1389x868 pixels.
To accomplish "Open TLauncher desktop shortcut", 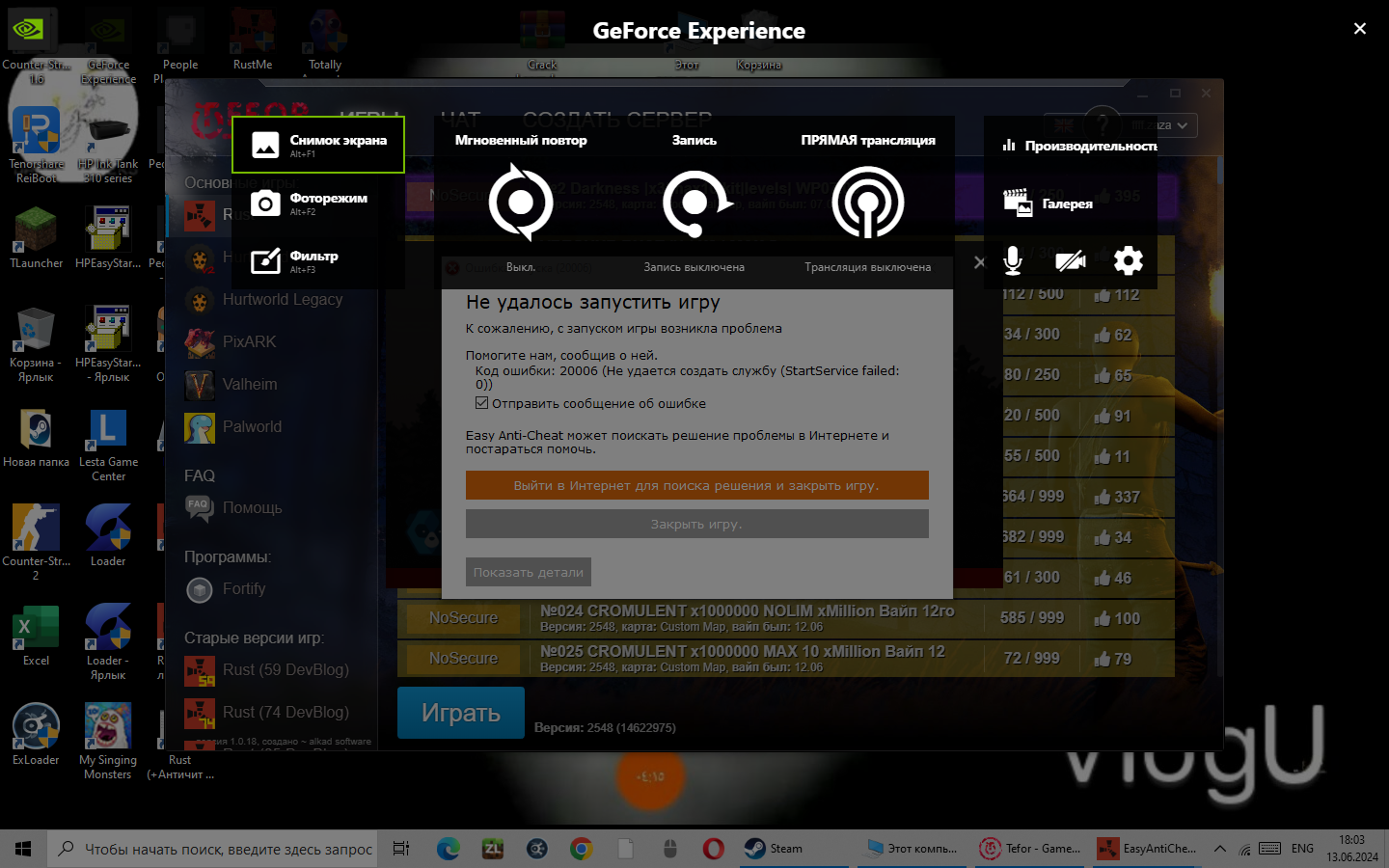I will pyautogui.click(x=36, y=237).
